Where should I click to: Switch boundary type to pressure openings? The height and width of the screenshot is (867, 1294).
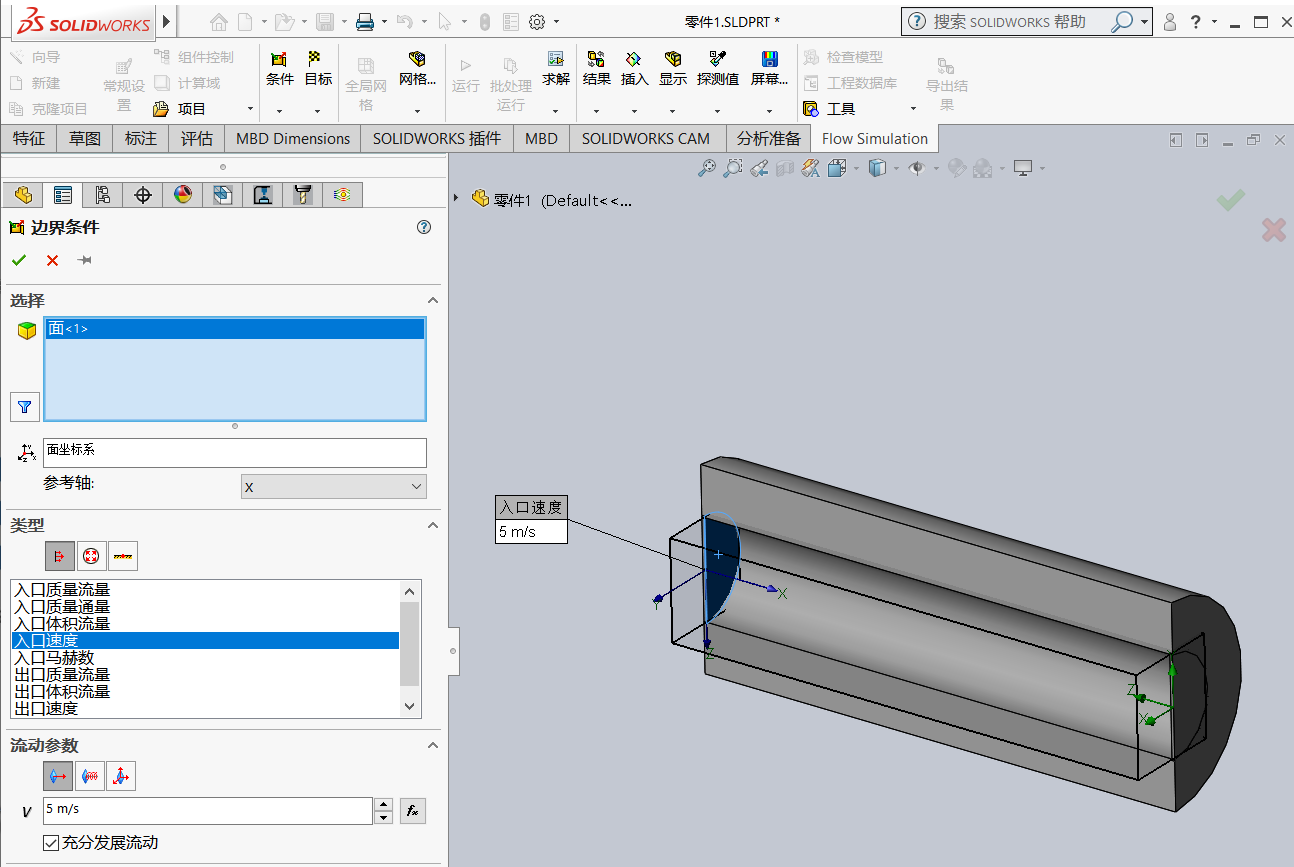click(x=91, y=556)
